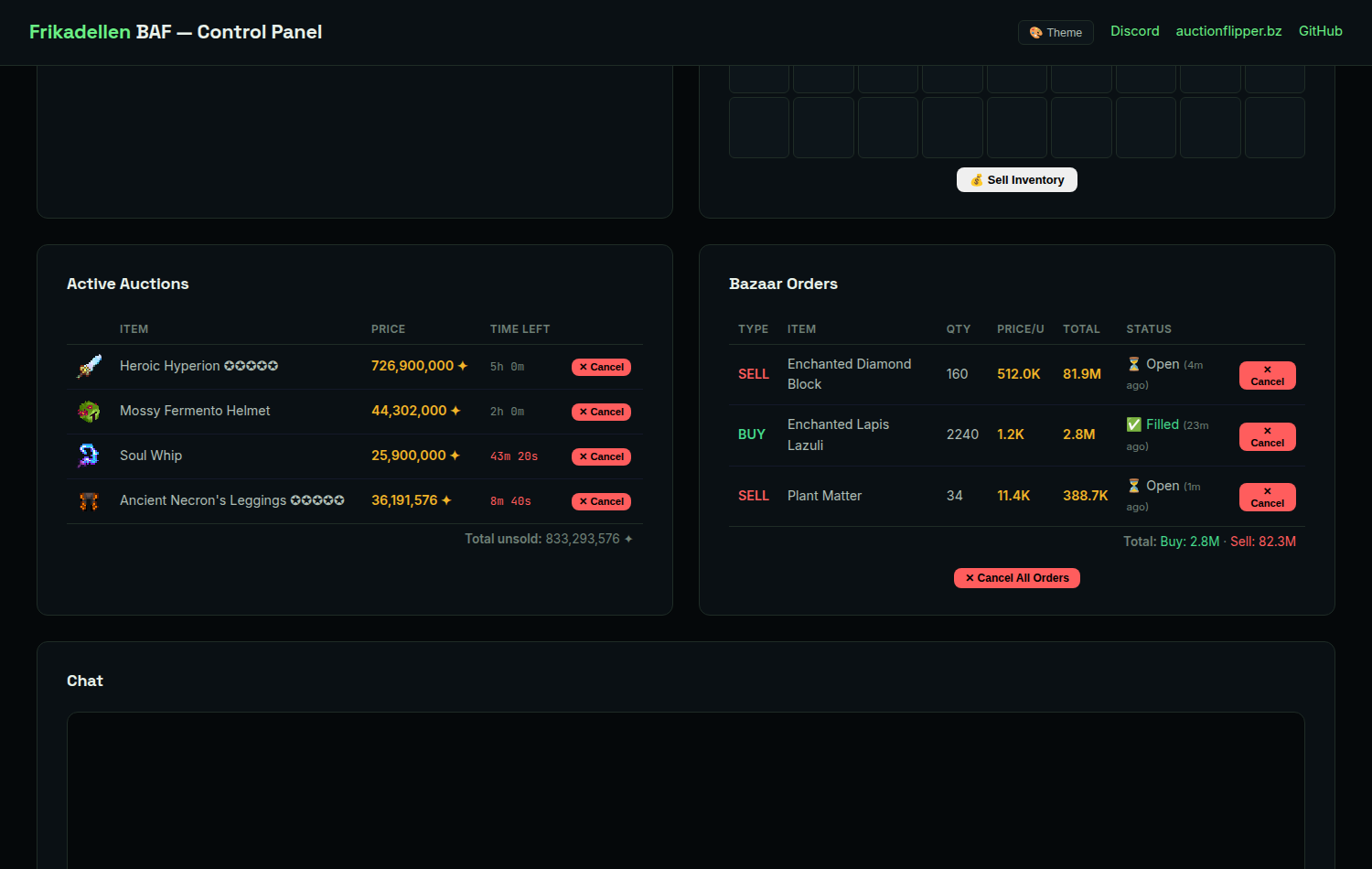The width and height of the screenshot is (1372, 869).
Task: Cancel the Heroic Hyperion auction
Action: pos(601,367)
